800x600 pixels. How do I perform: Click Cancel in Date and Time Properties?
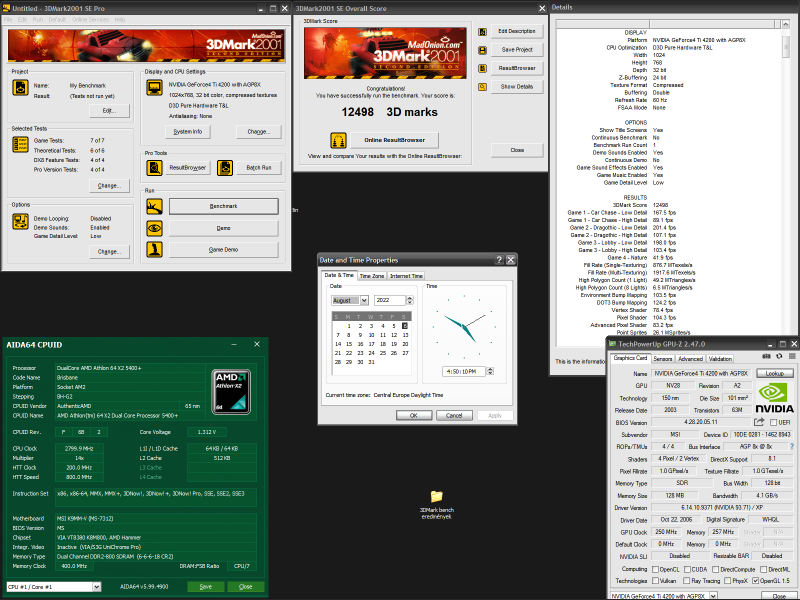[x=454, y=415]
